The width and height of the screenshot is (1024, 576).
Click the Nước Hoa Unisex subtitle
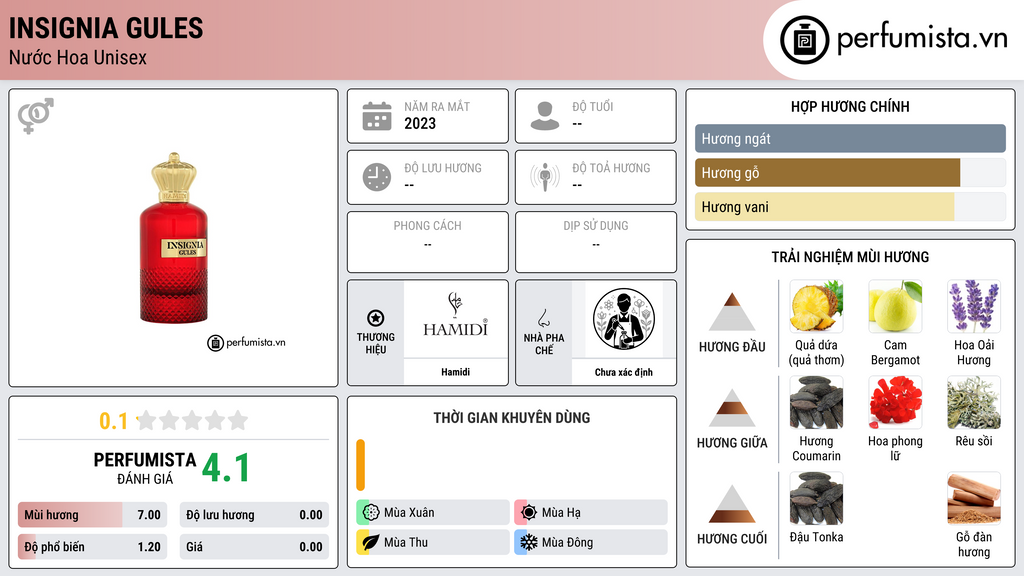point(78,57)
